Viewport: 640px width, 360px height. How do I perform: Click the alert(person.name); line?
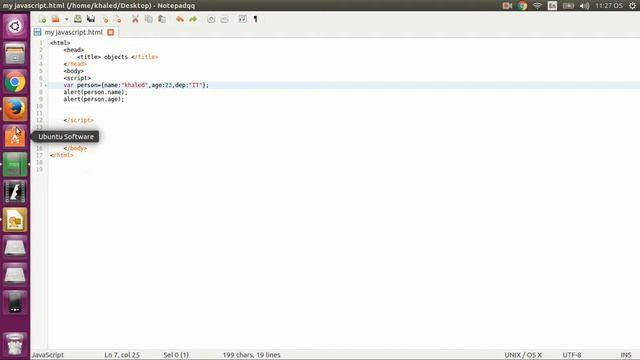click(x=96, y=92)
